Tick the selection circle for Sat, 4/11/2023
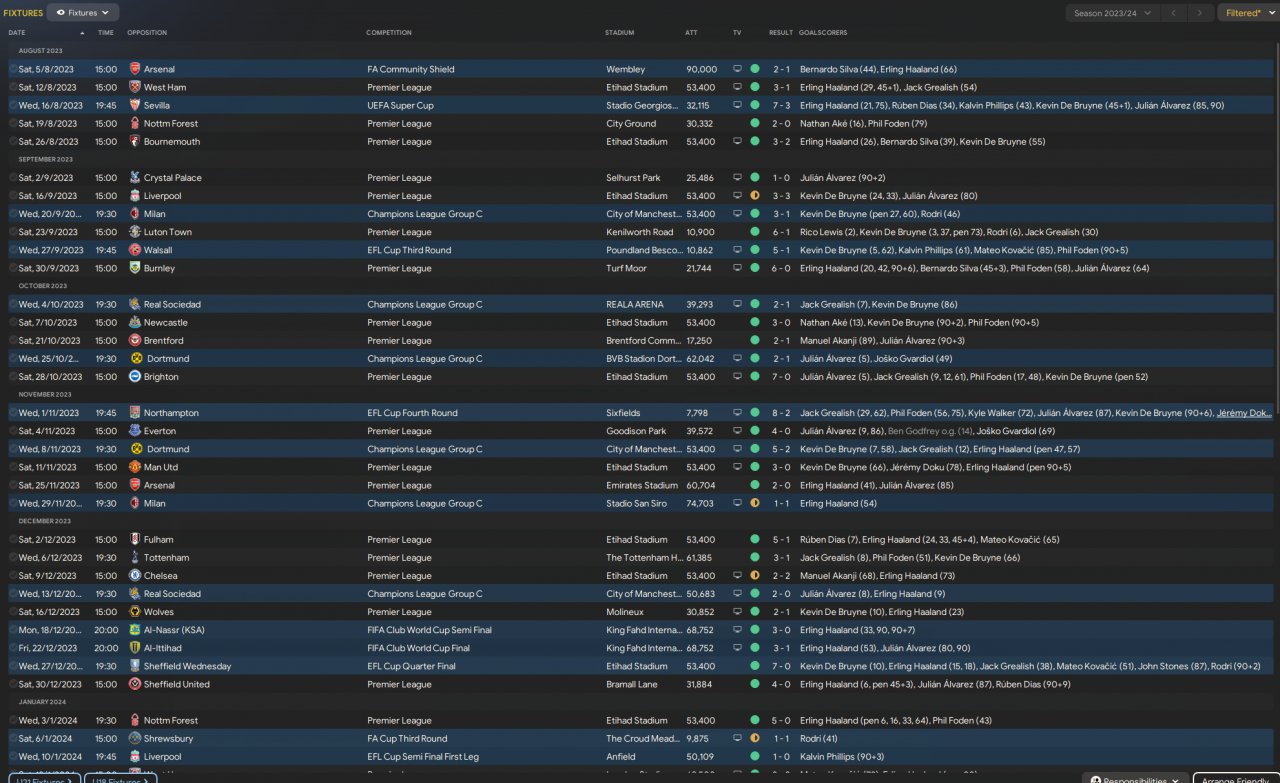This screenshot has width=1280, height=783. pyautogui.click(x=13, y=431)
